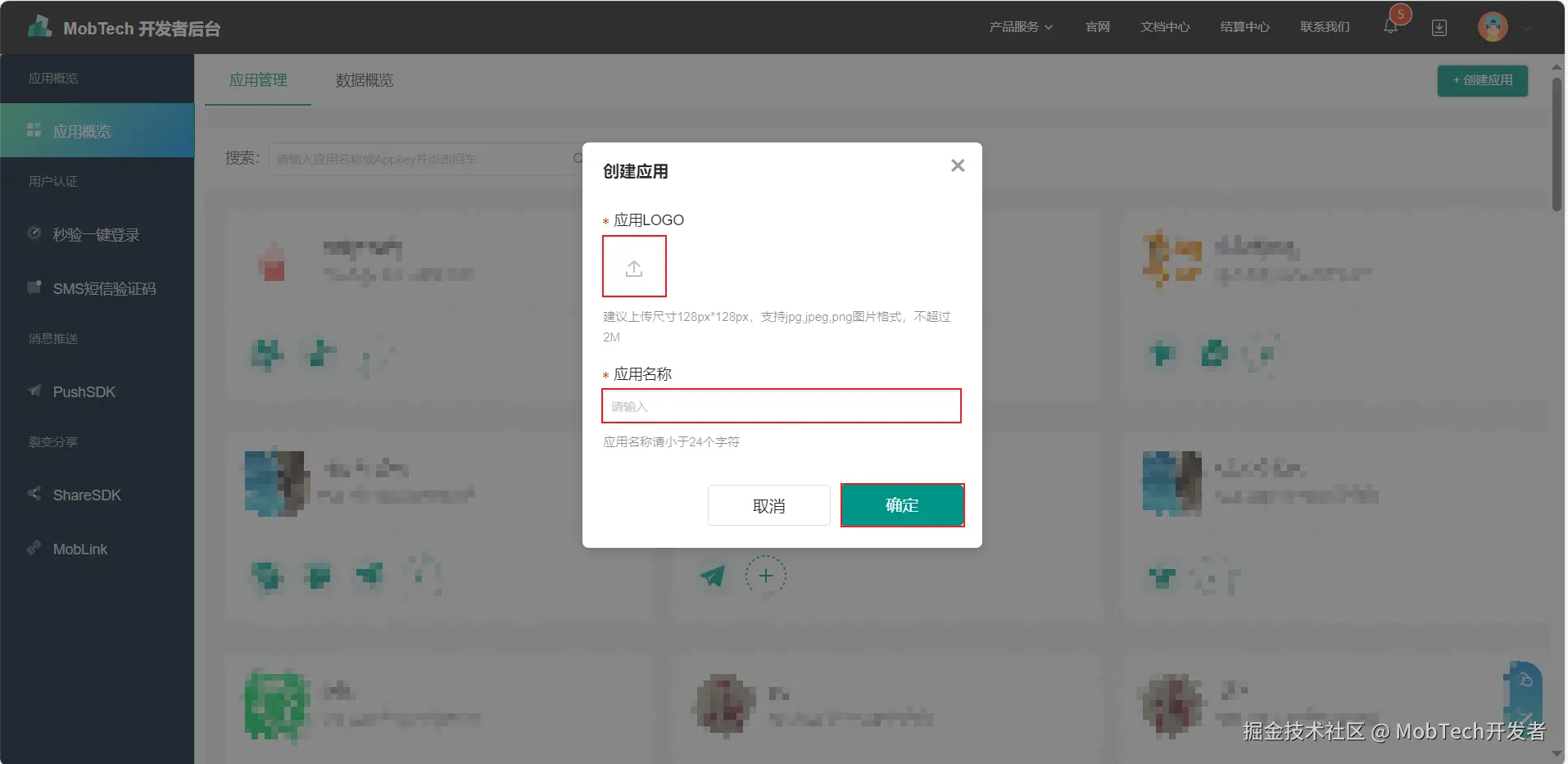Click the page vertical scrollbar

[1557, 145]
